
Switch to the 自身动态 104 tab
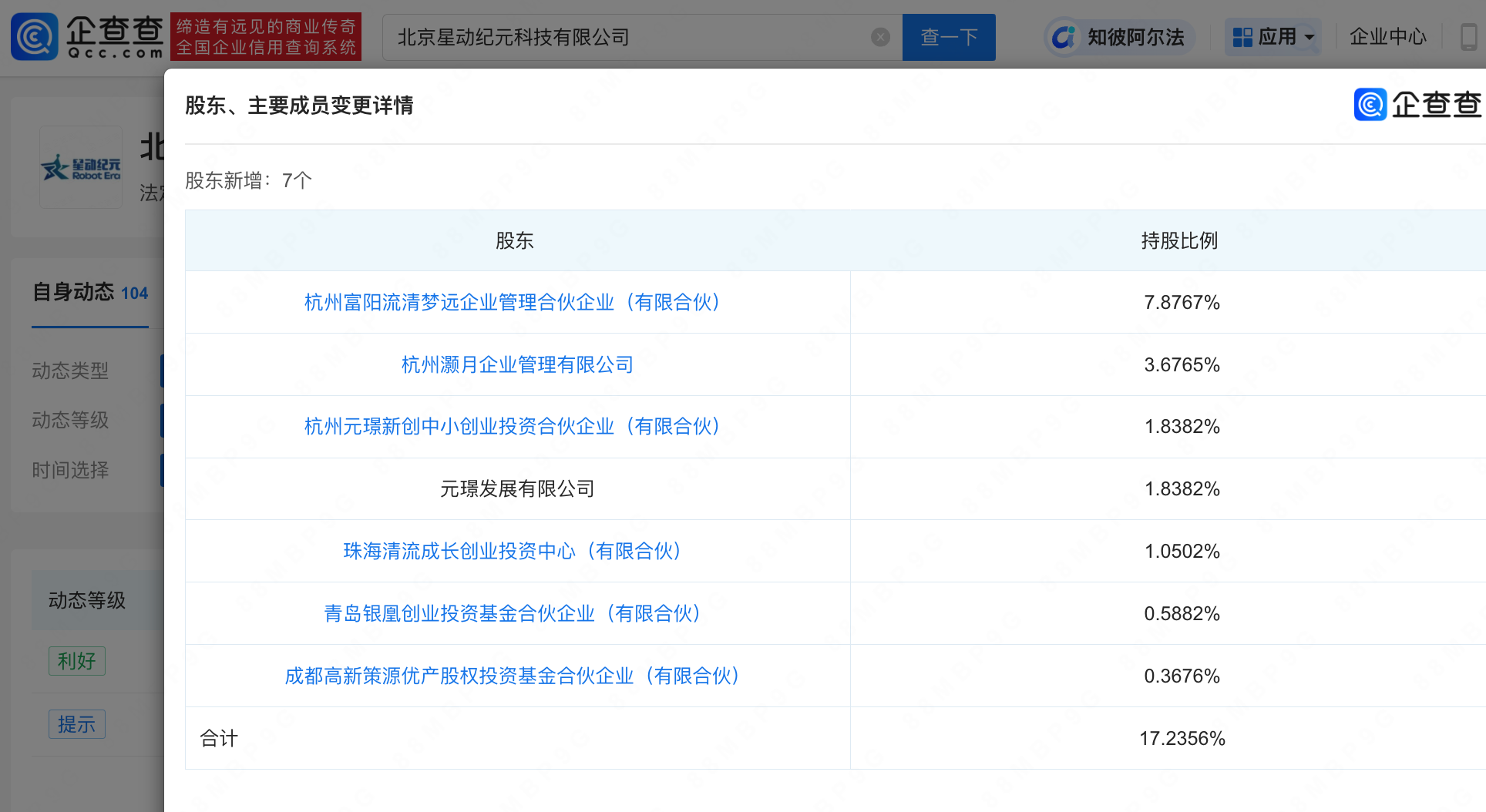pos(90,293)
